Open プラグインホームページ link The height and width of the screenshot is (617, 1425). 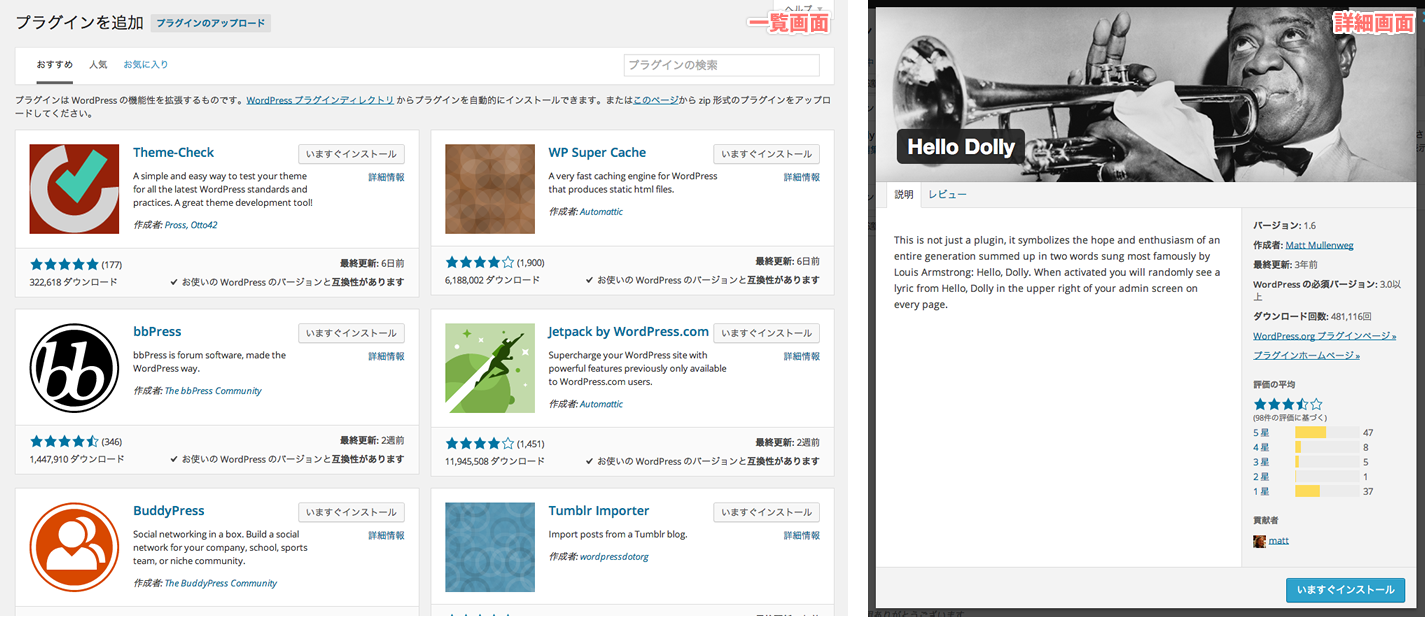click(x=1306, y=355)
